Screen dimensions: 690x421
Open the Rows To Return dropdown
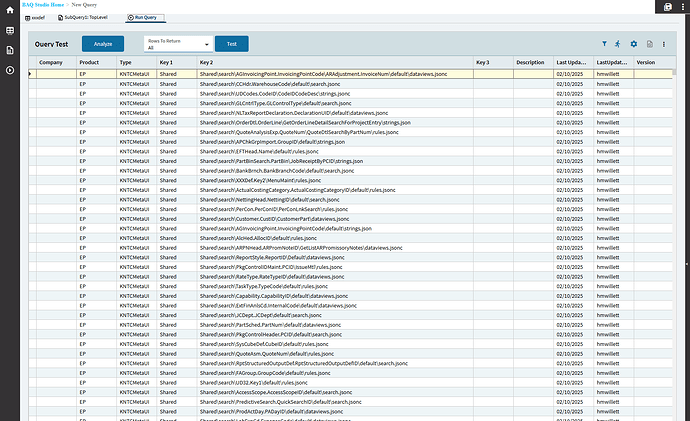click(x=178, y=44)
